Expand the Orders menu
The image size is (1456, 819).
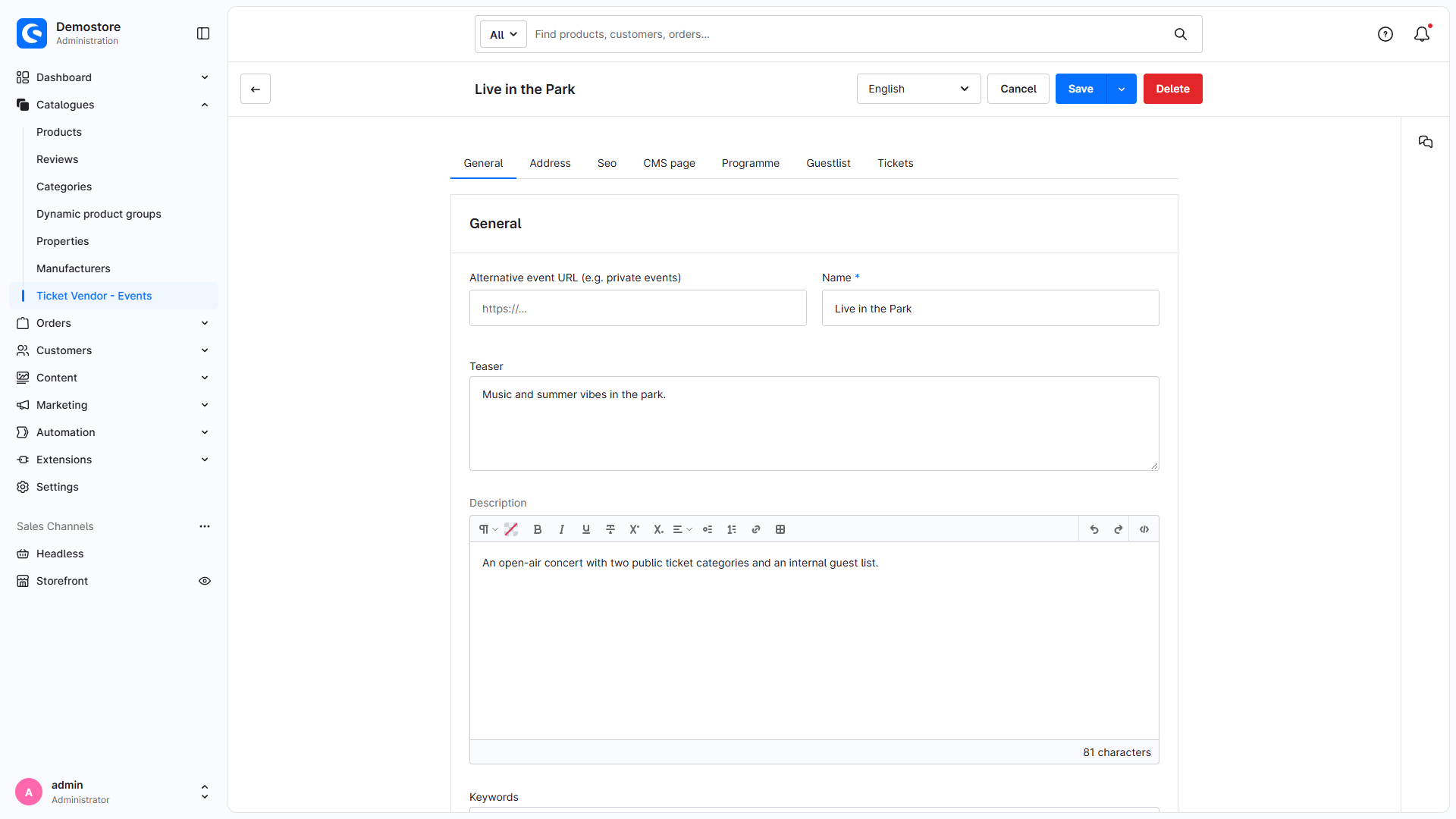[x=113, y=323]
